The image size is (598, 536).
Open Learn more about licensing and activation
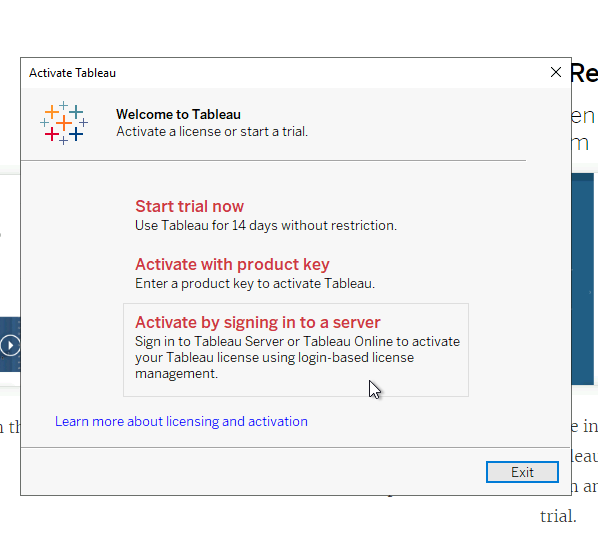pos(181,421)
